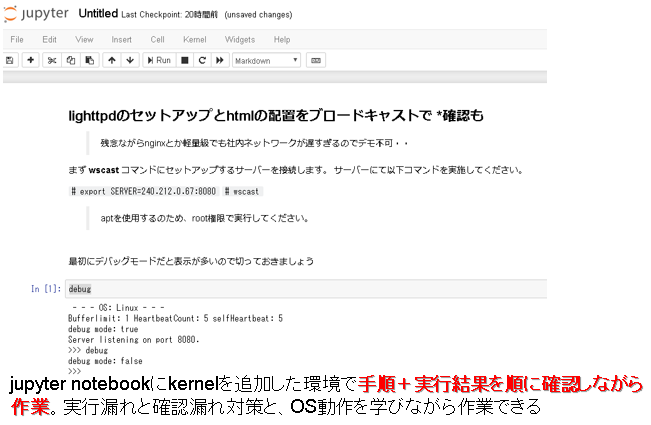This screenshot has width=651, height=425.
Task: Open the Insert menu
Action: click(121, 39)
